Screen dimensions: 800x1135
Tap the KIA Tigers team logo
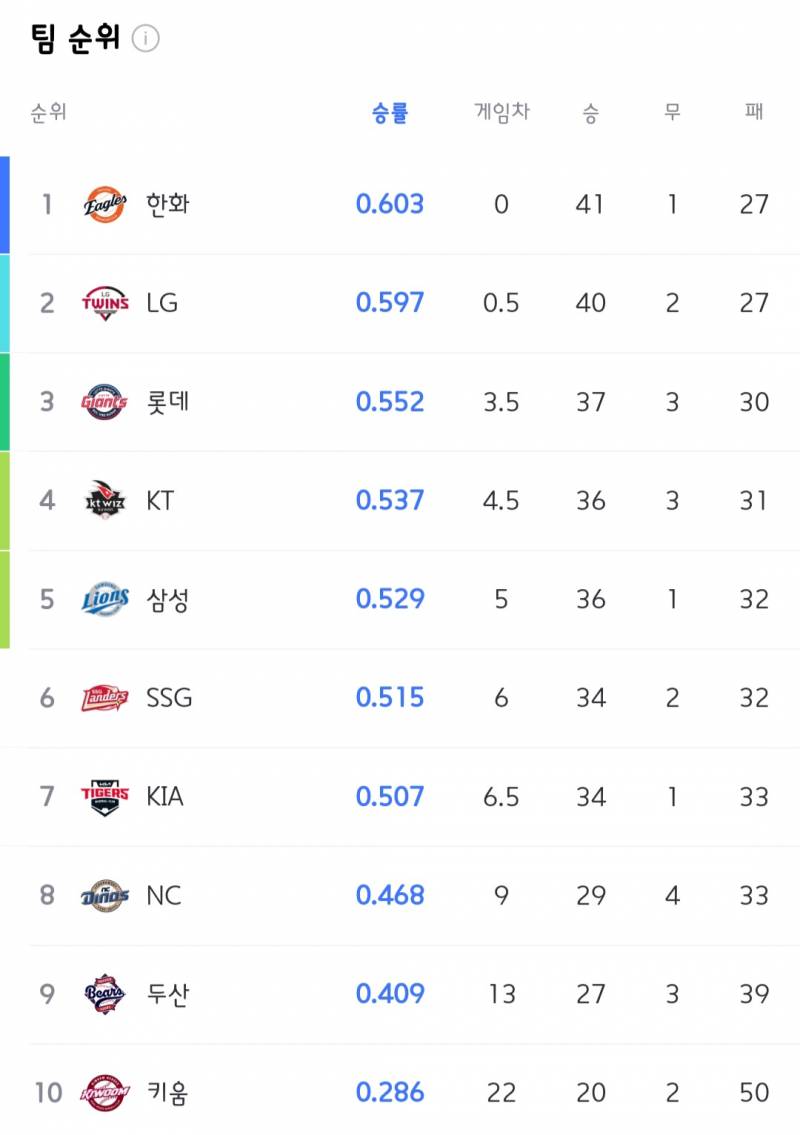[105, 797]
